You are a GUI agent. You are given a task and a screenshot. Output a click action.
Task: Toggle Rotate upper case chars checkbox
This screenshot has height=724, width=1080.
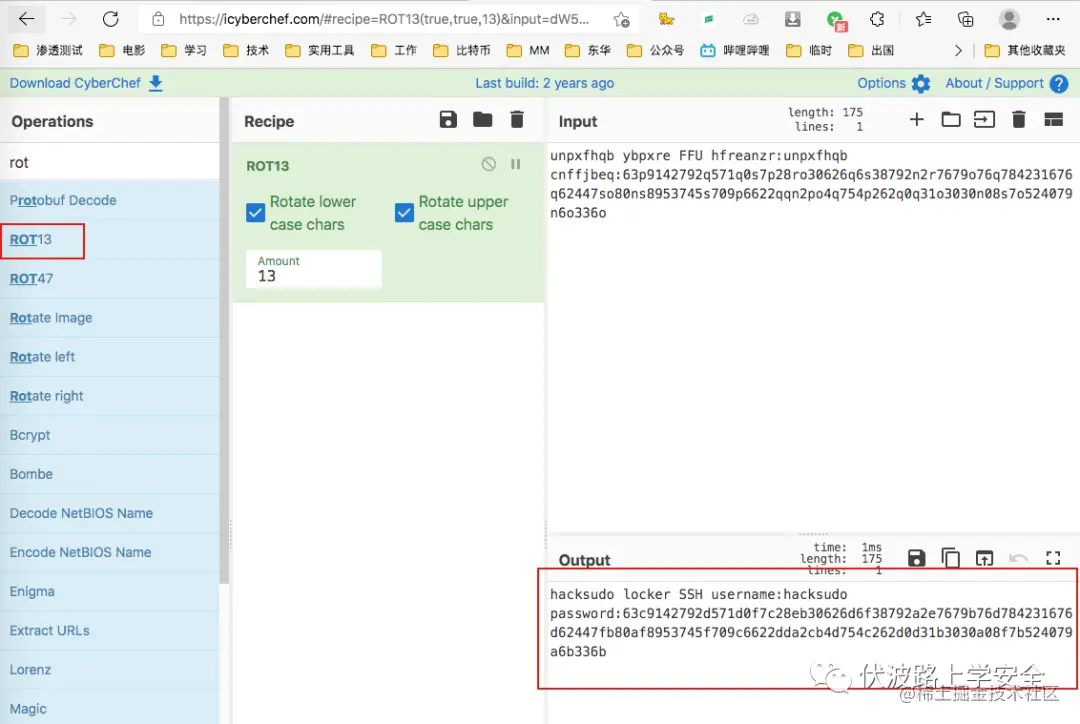click(404, 212)
